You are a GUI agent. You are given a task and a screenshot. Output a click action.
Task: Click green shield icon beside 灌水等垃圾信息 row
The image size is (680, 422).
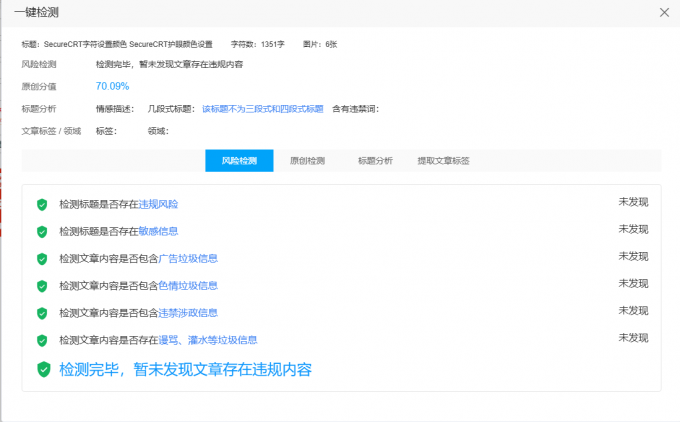tap(42, 340)
